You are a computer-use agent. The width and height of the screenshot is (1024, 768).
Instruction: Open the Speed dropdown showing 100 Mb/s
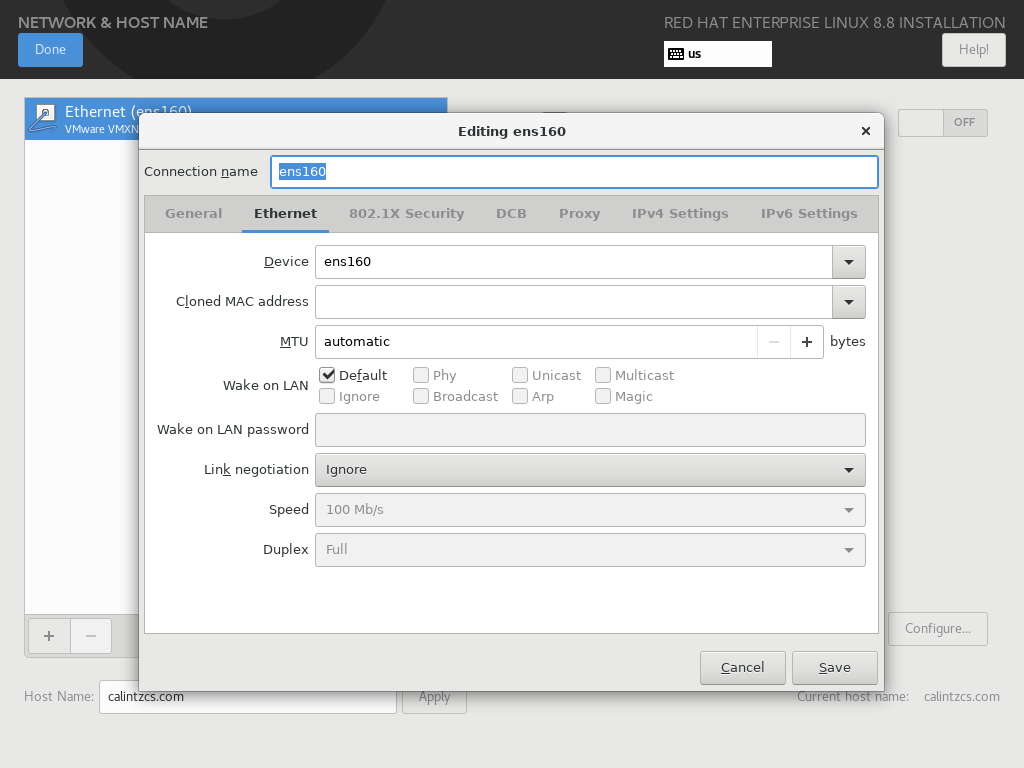[590, 510]
